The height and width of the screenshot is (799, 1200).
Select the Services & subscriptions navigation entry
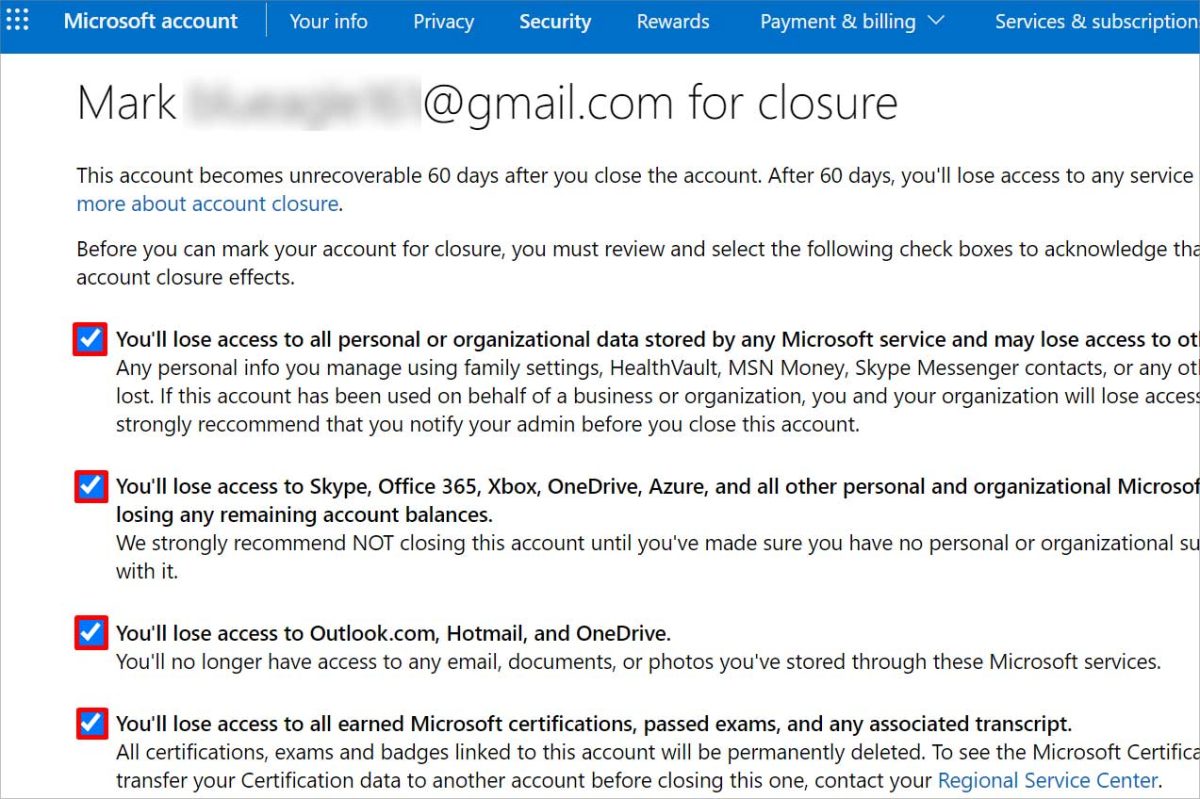tap(1095, 21)
